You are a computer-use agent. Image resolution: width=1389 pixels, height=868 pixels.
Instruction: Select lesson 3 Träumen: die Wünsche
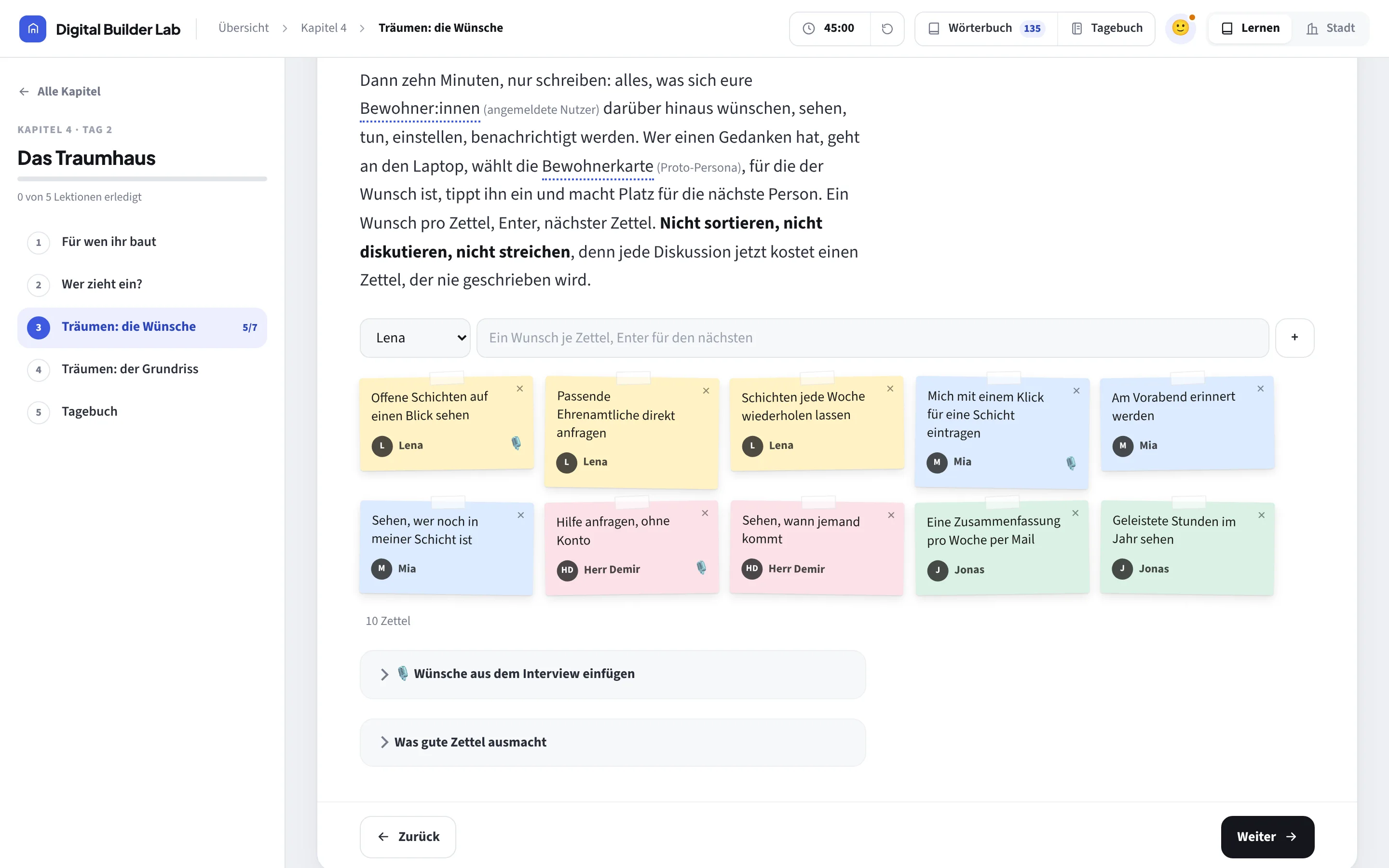(x=142, y=327)
